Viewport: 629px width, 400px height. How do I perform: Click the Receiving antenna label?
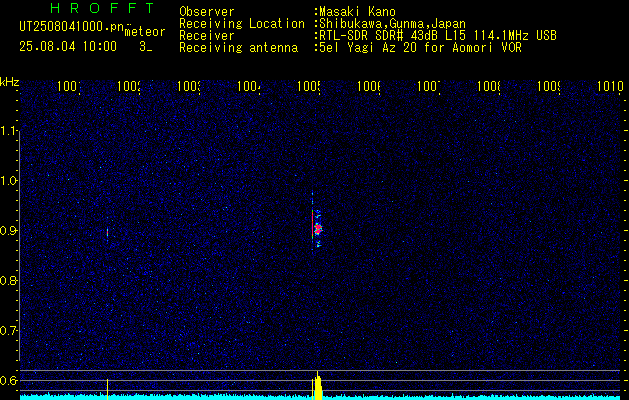click(x=238, y=48)
